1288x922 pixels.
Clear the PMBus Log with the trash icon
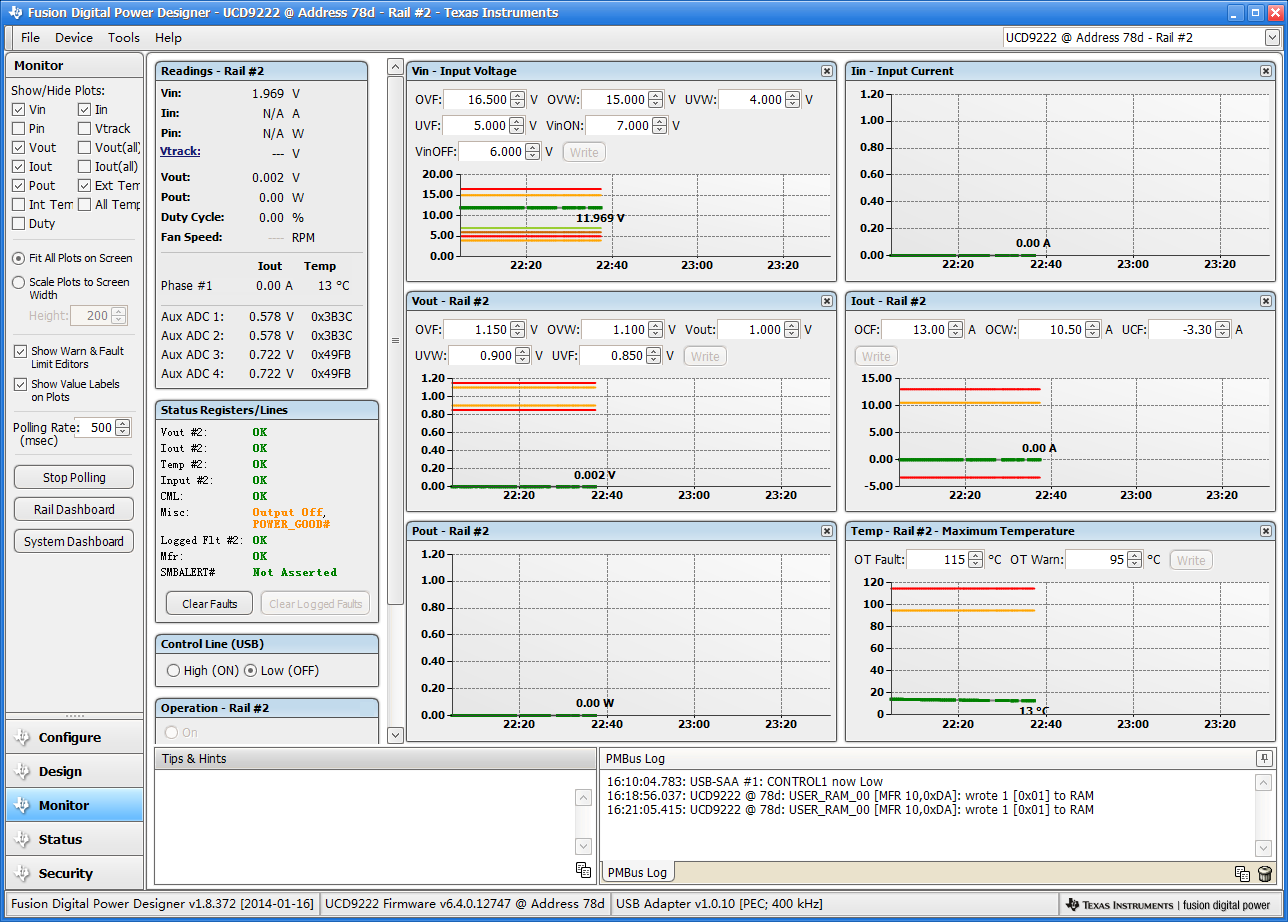(x=1265, y=873)
